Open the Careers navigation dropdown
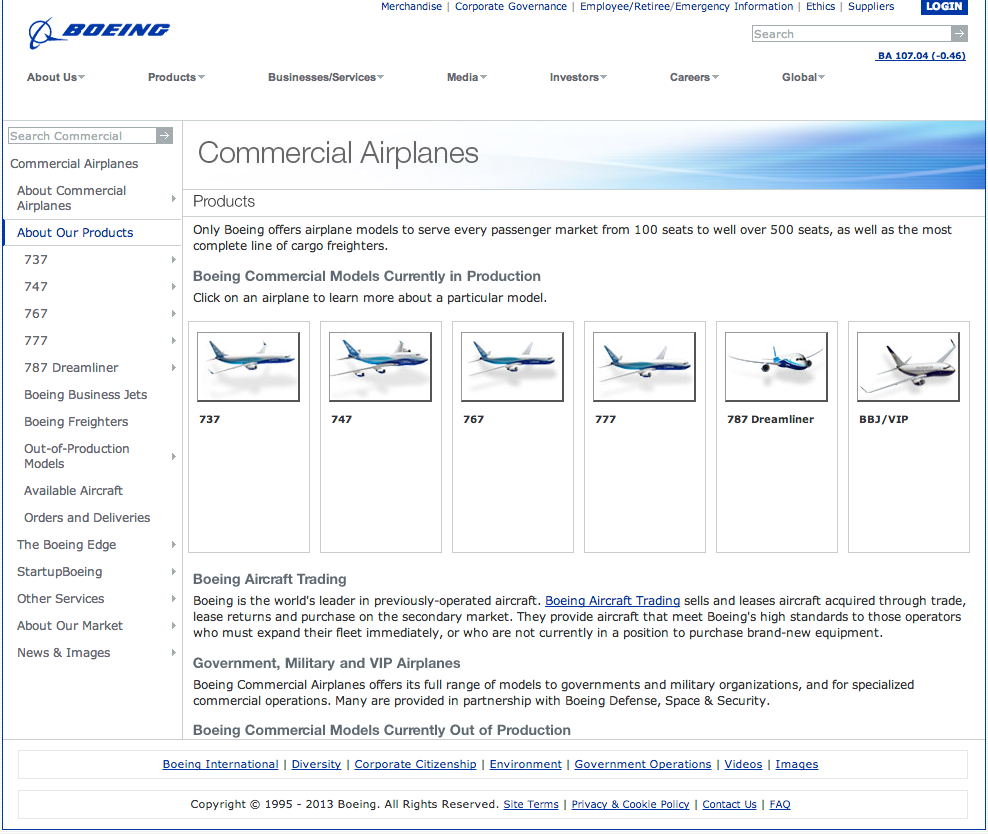 694,76
